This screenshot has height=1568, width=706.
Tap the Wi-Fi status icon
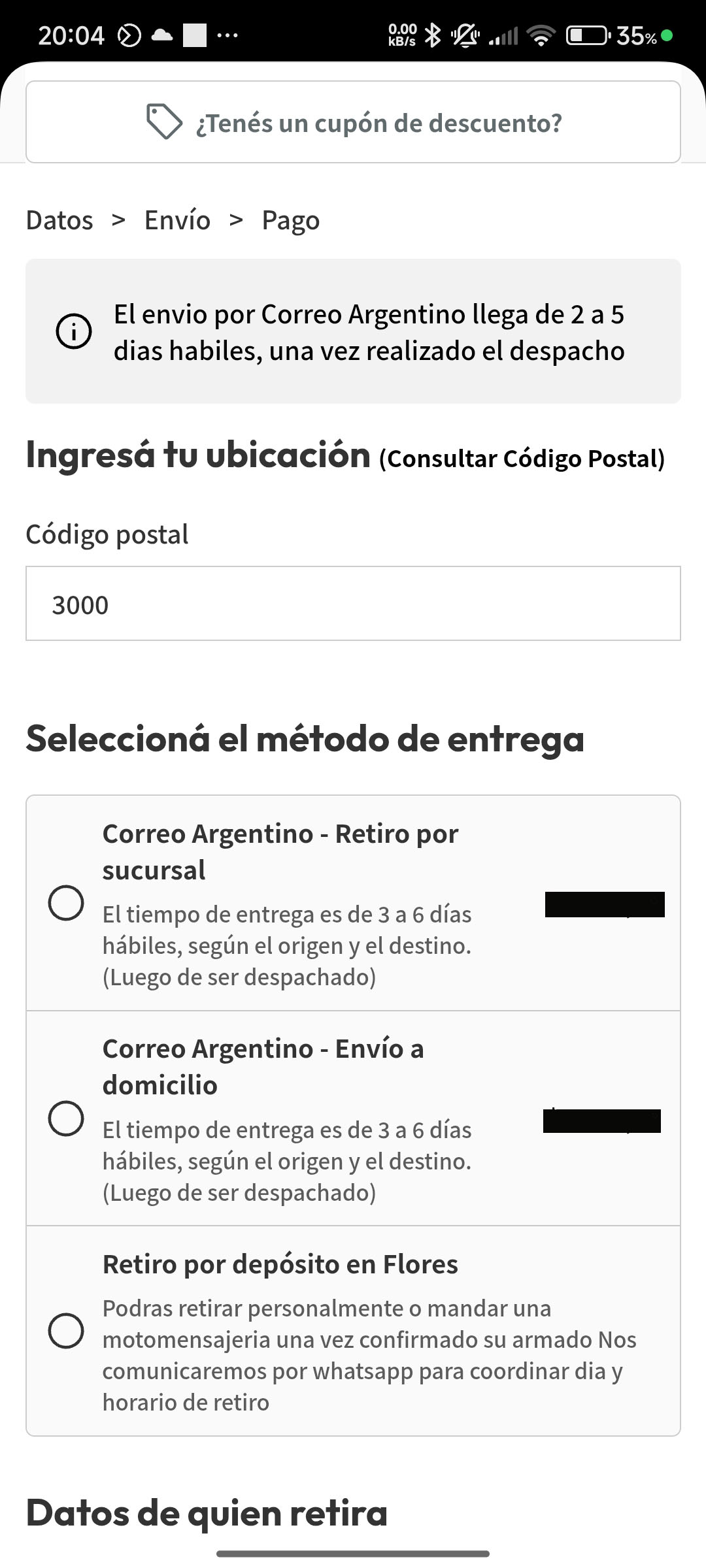(x=541, y=35)
